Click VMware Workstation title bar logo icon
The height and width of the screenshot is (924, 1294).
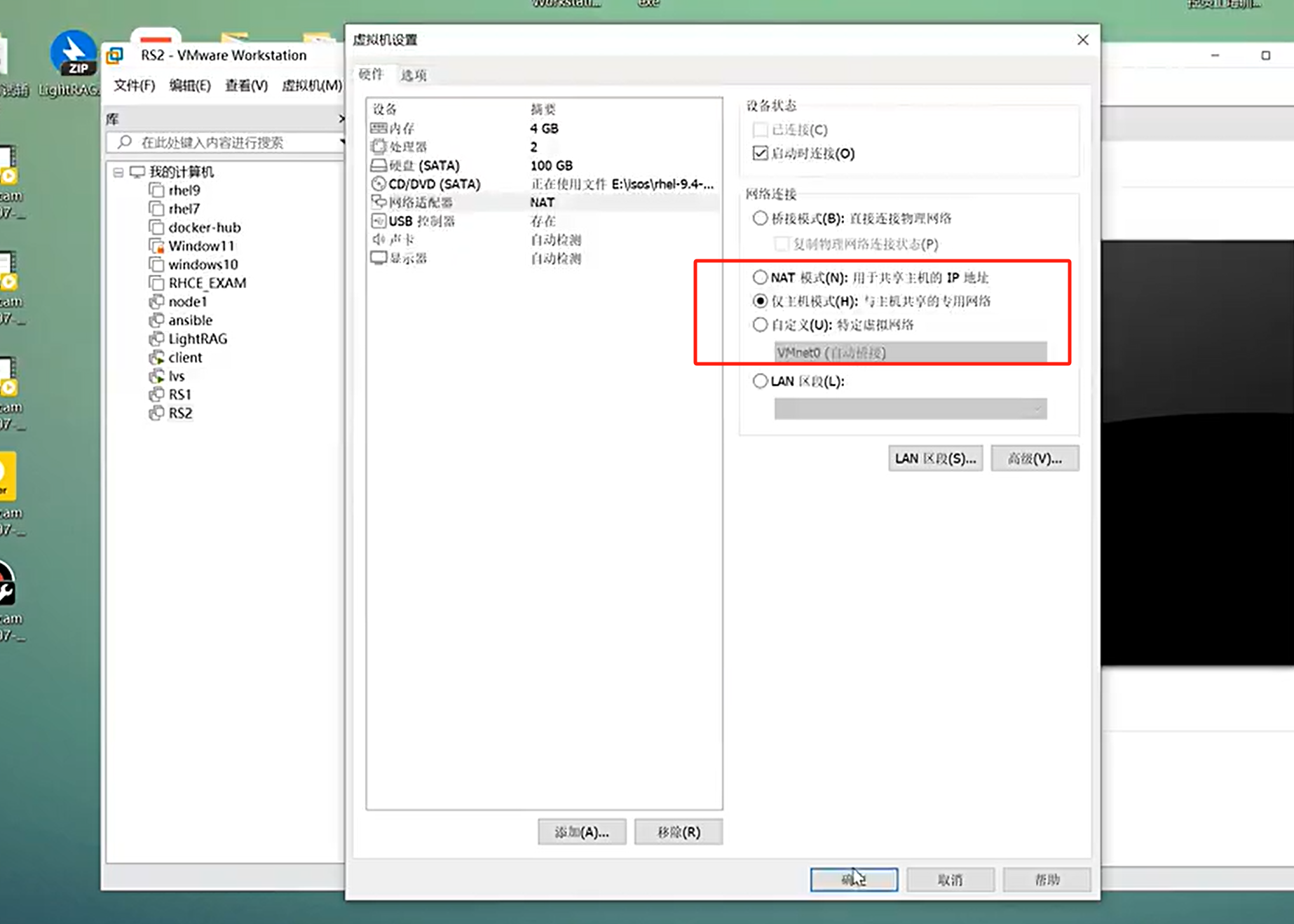pyautogui.click(x=115, y=55)
